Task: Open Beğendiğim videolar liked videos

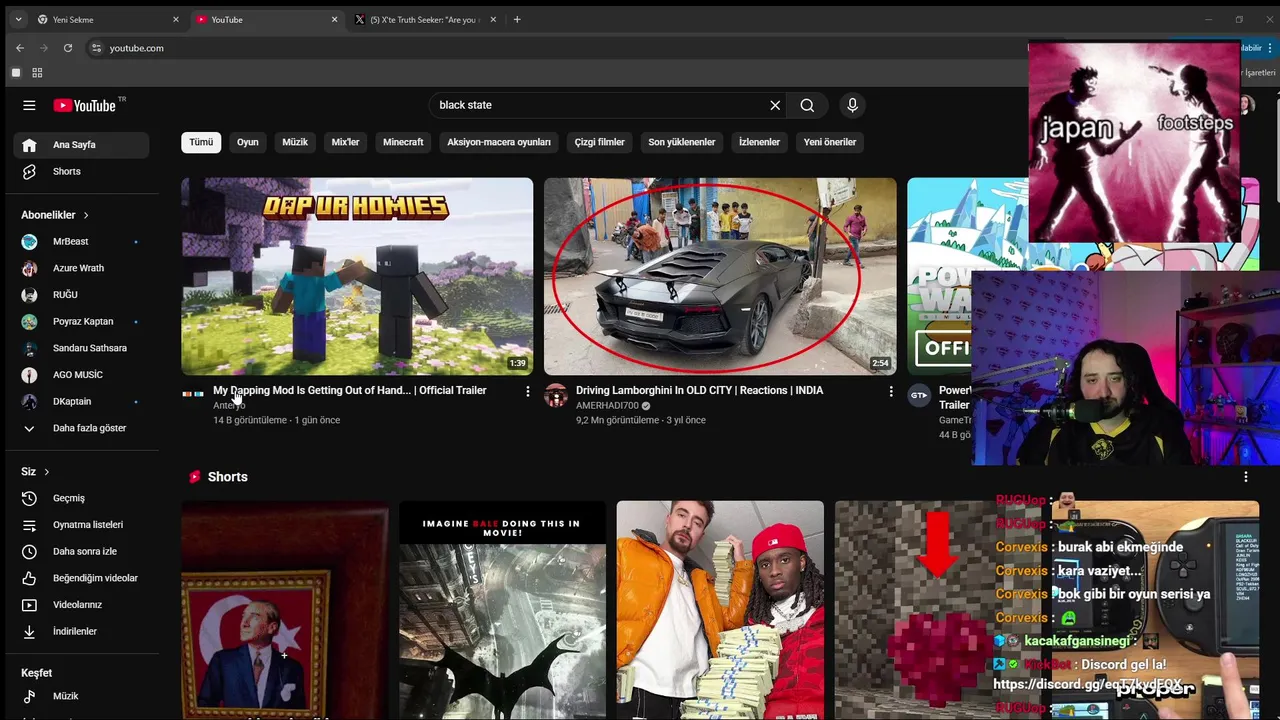Action: [x=81, y=578]
